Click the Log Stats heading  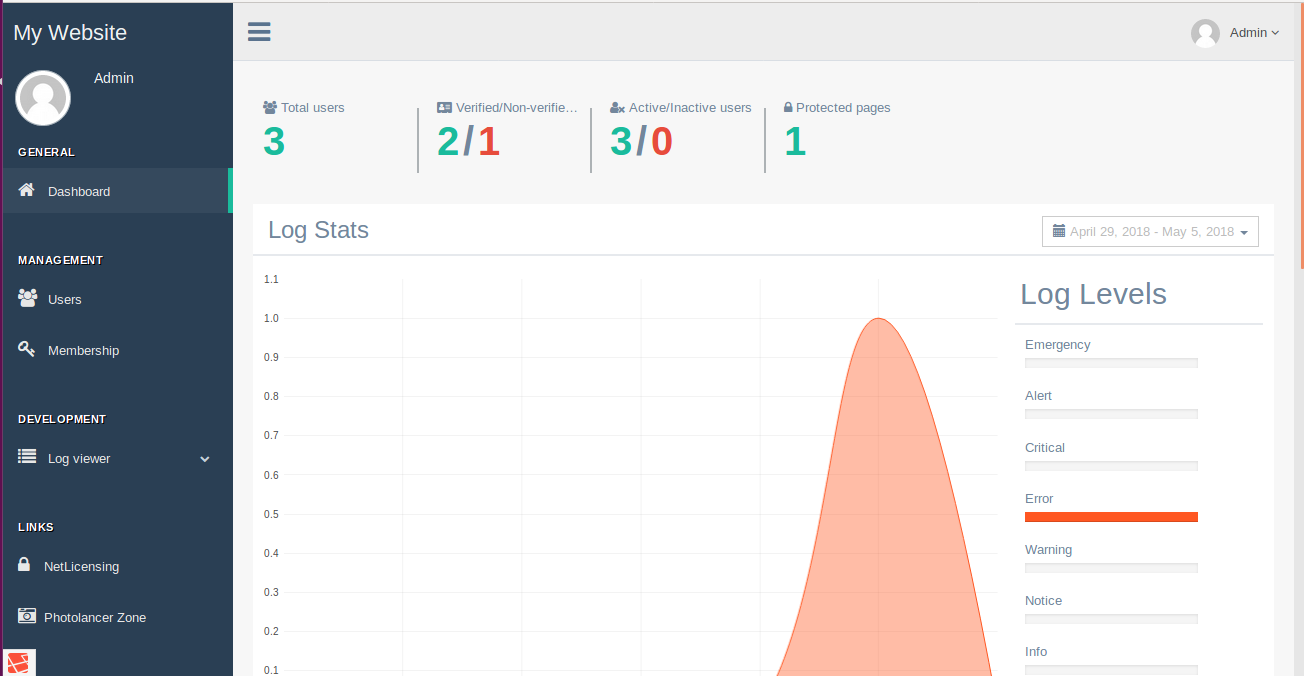pyautogui.click(x=319, y=230)
